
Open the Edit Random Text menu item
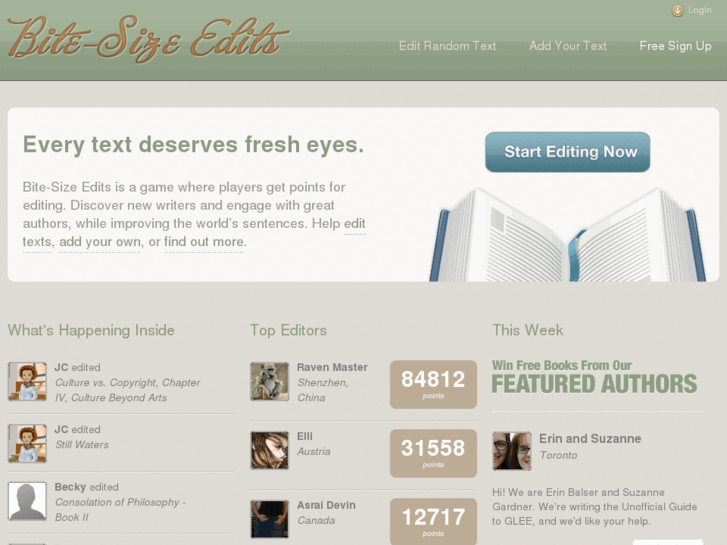click(x=447, y=46)
